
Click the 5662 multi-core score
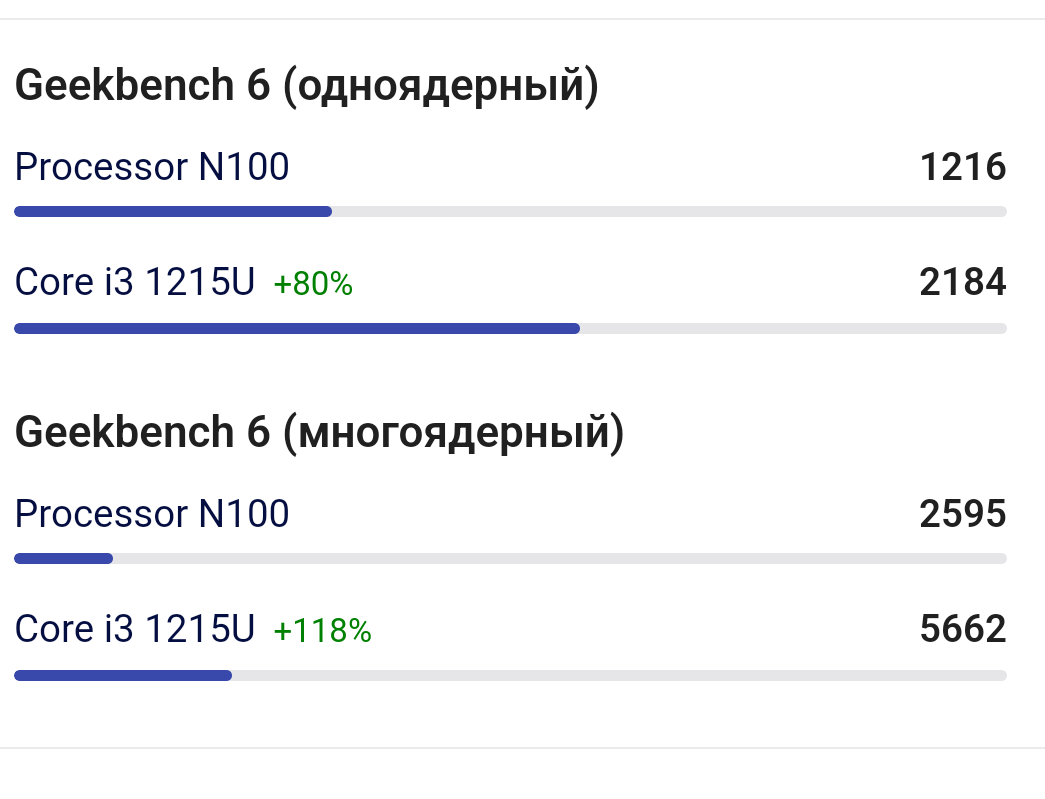pos(963,629)
